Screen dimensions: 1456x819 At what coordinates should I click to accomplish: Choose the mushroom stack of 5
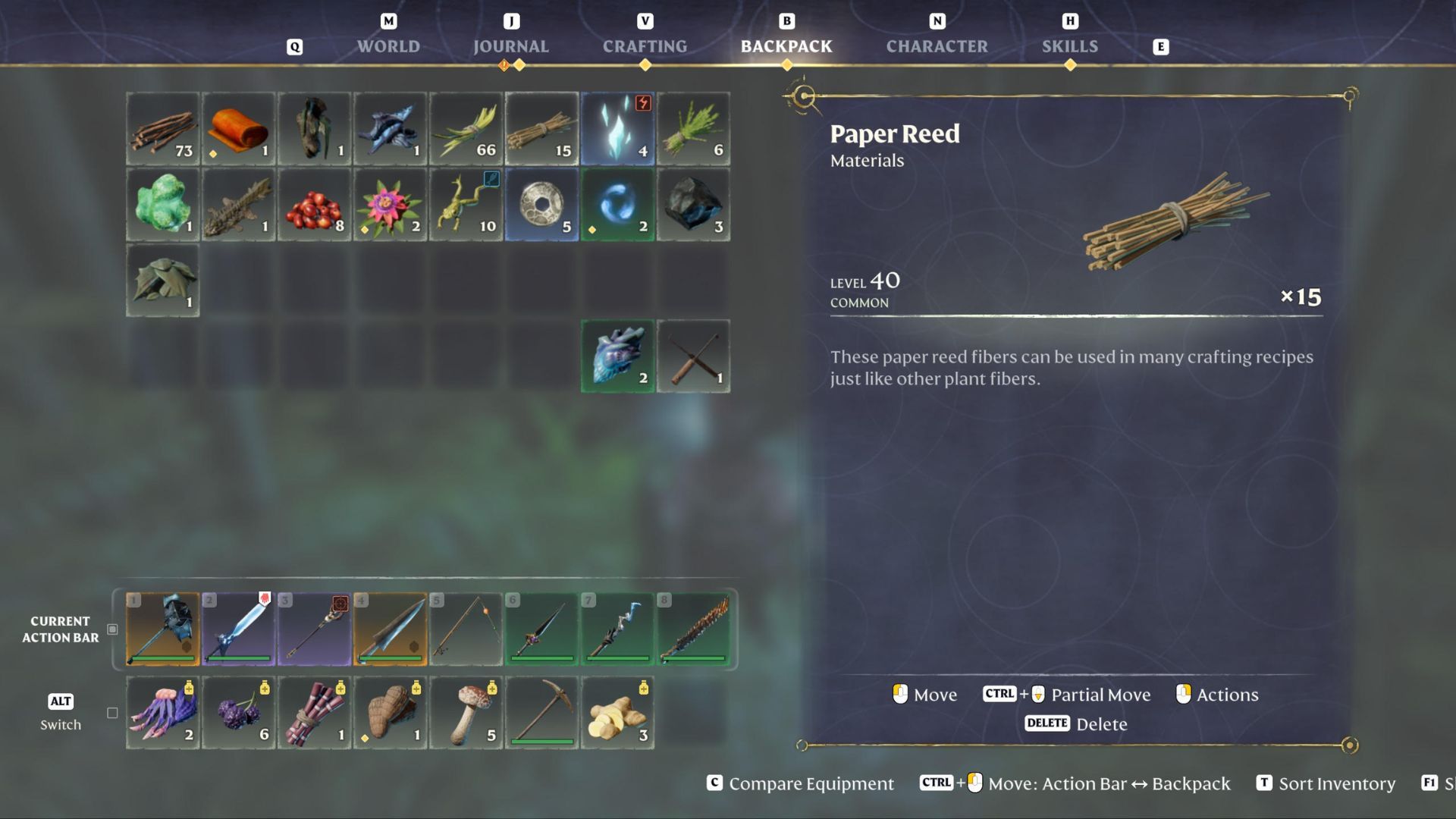pos(466,713)
